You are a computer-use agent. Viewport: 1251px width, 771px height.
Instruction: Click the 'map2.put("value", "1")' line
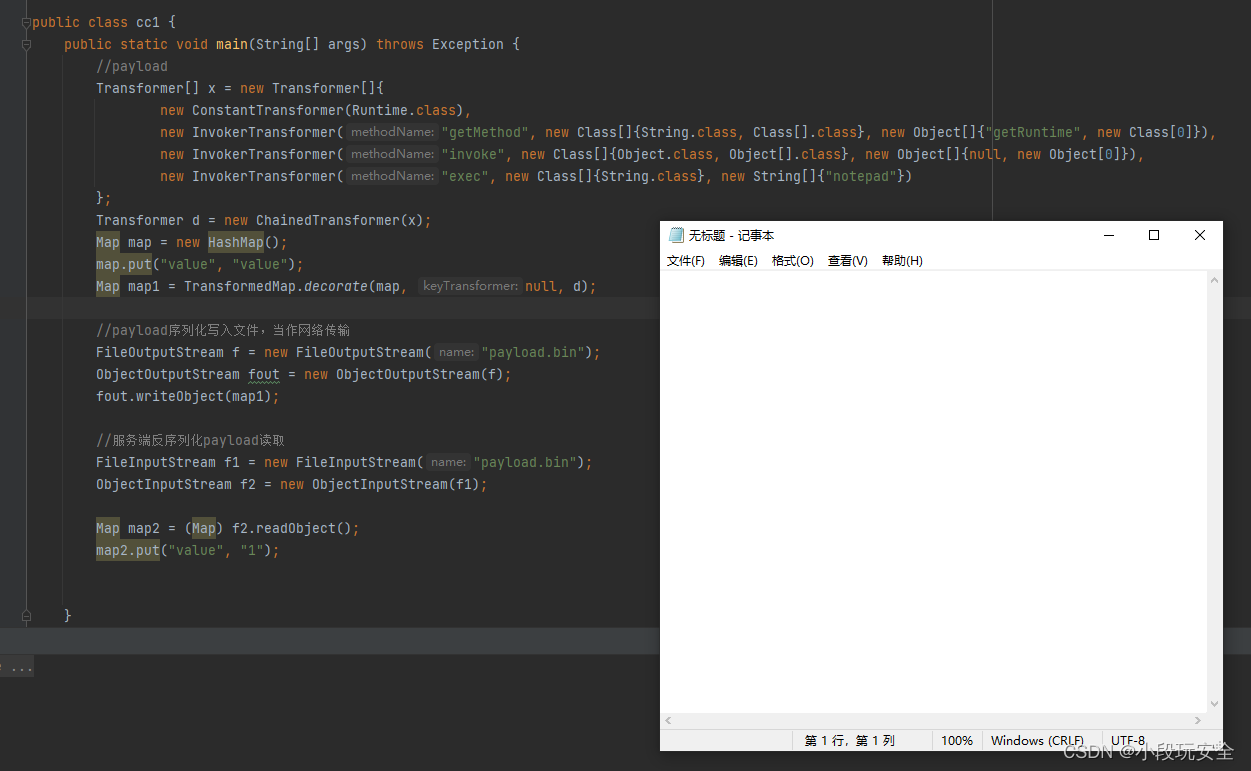click(x=188, y=550)
